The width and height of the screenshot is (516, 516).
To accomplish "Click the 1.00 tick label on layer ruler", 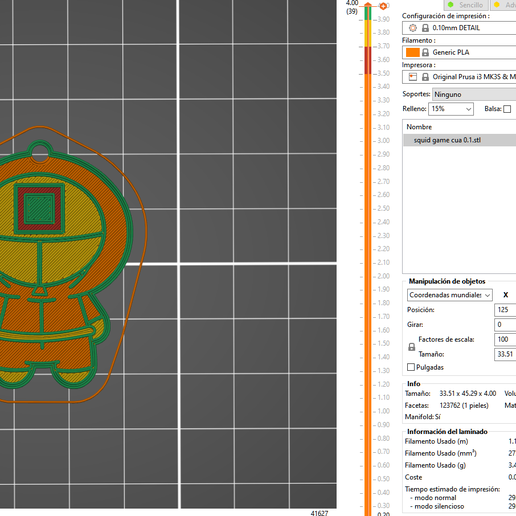I will pyautogui.click(x=383, y=411).
